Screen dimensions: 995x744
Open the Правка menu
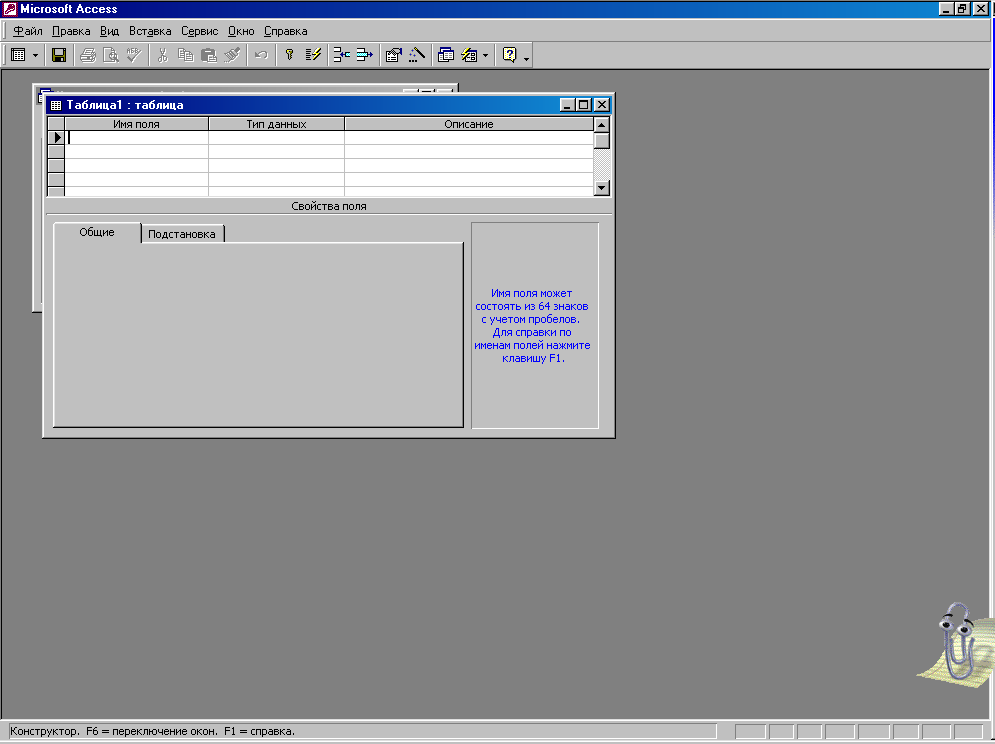(x=71, y=31)
